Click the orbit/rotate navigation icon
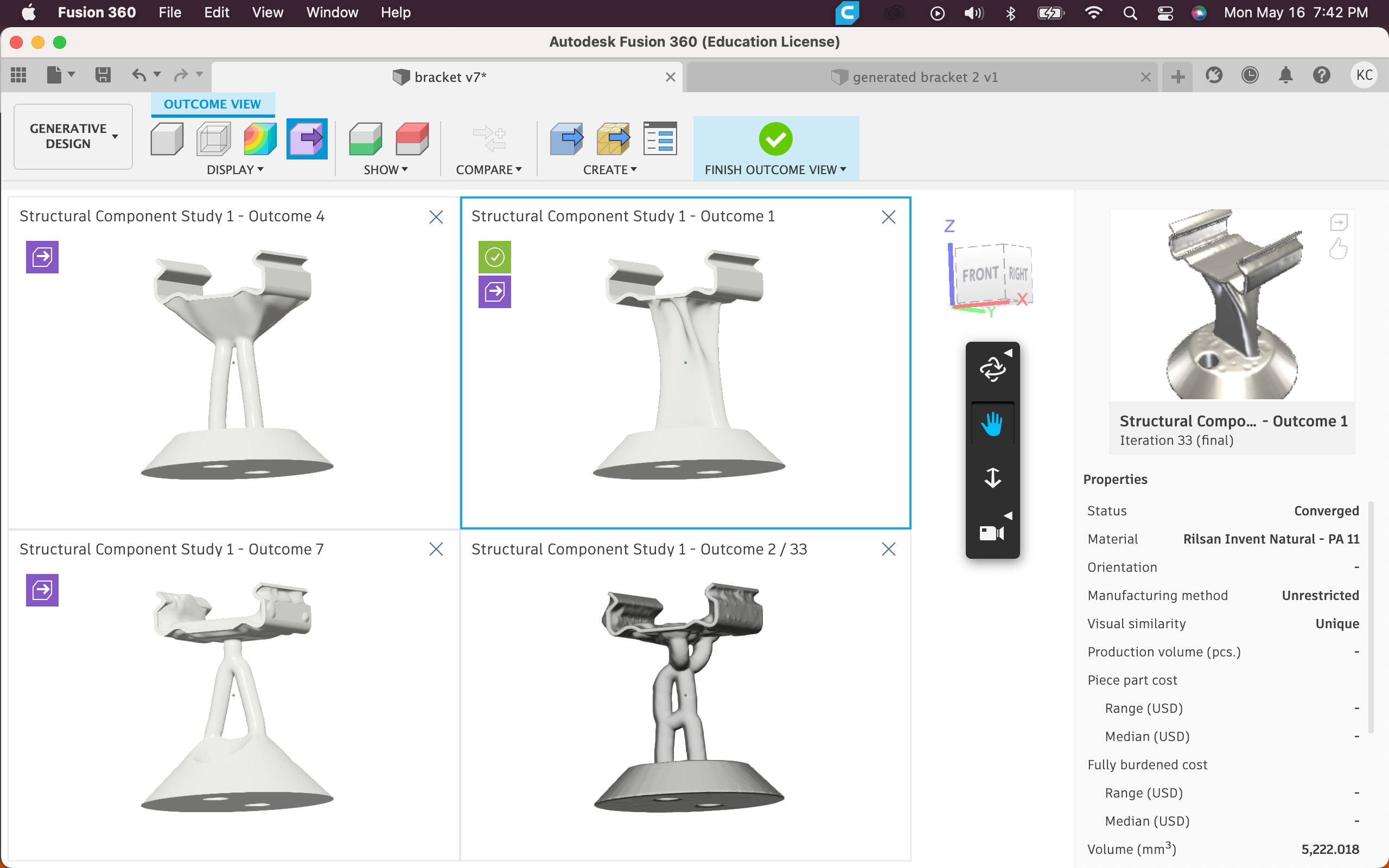This screenshot has height=868, width=1389. click(992, 367)
